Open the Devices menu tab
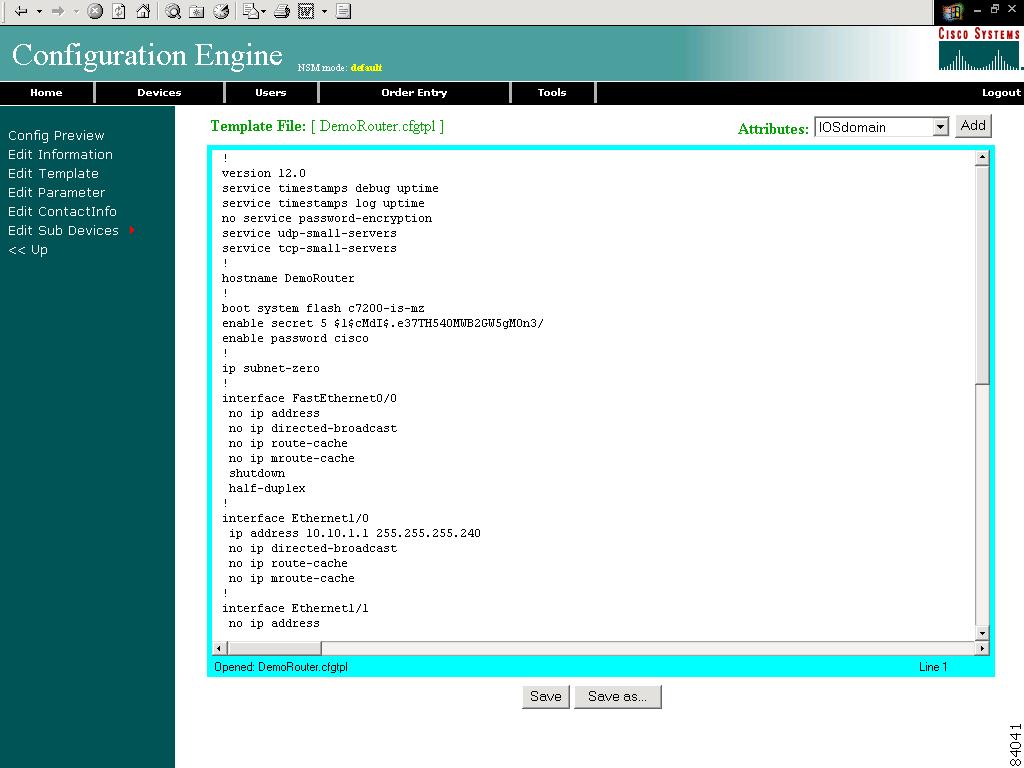 159,93
